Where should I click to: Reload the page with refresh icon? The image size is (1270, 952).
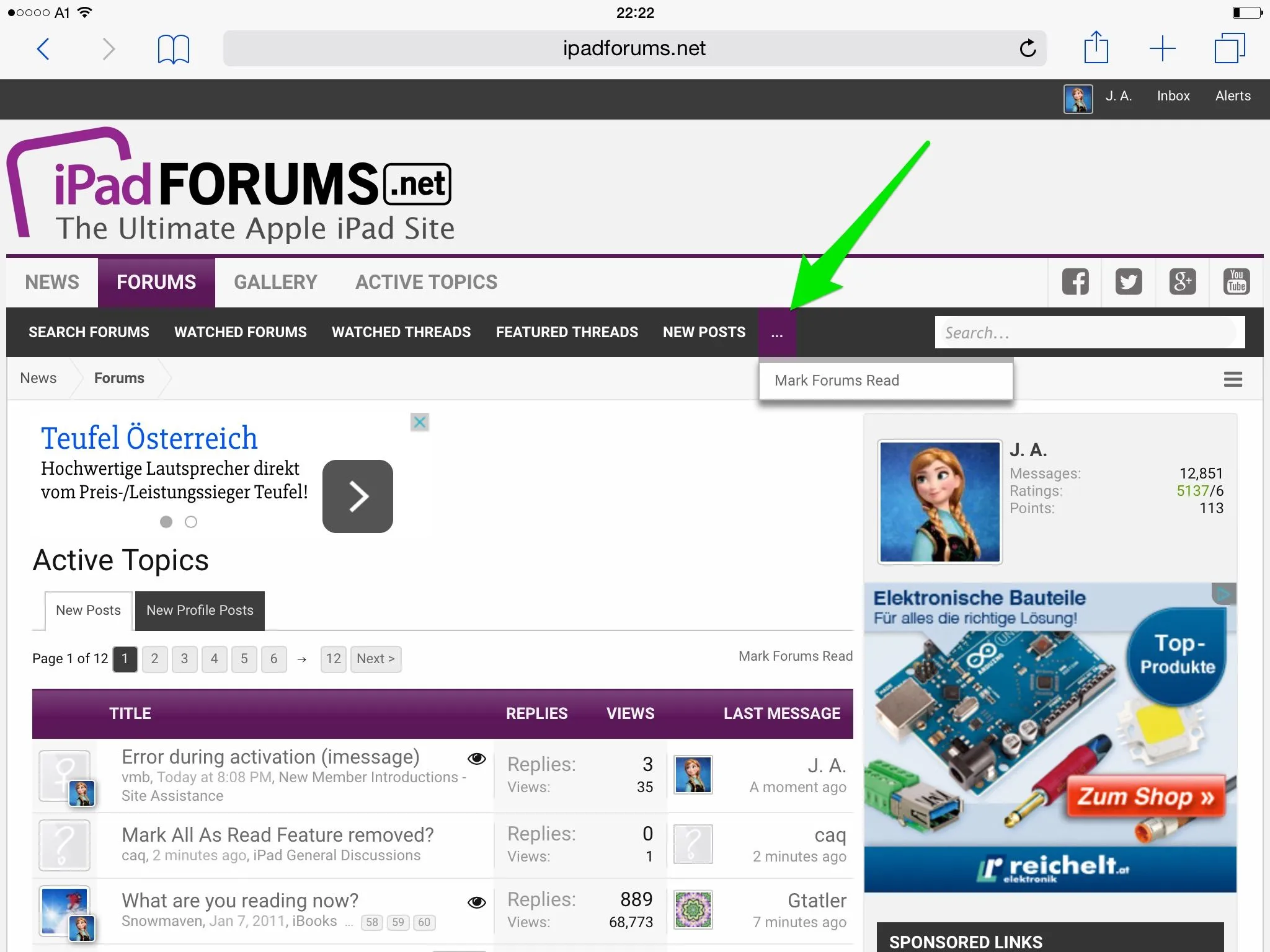pyautogui.click(x=1028, y=48)
